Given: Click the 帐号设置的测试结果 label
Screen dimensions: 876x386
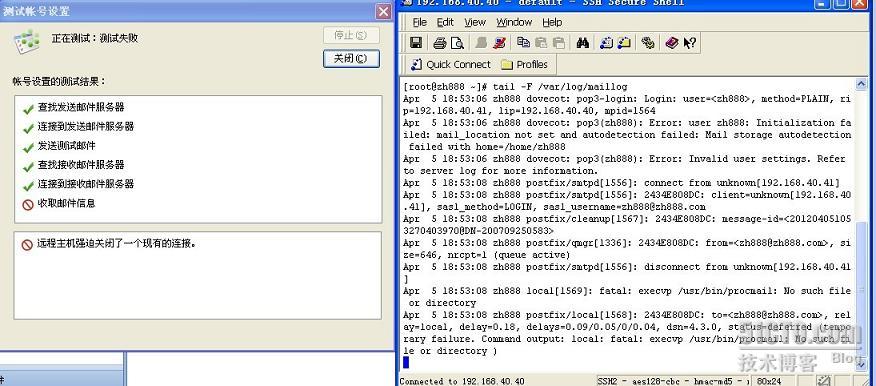Looking at the screenshot, I should [x=59, y=82].
